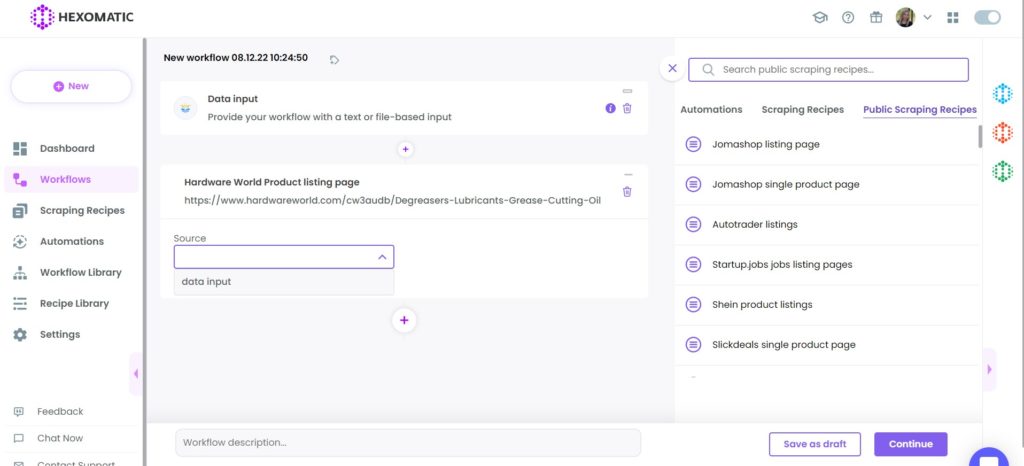Delete the Hardware World listing step

[x=627, y=192]
